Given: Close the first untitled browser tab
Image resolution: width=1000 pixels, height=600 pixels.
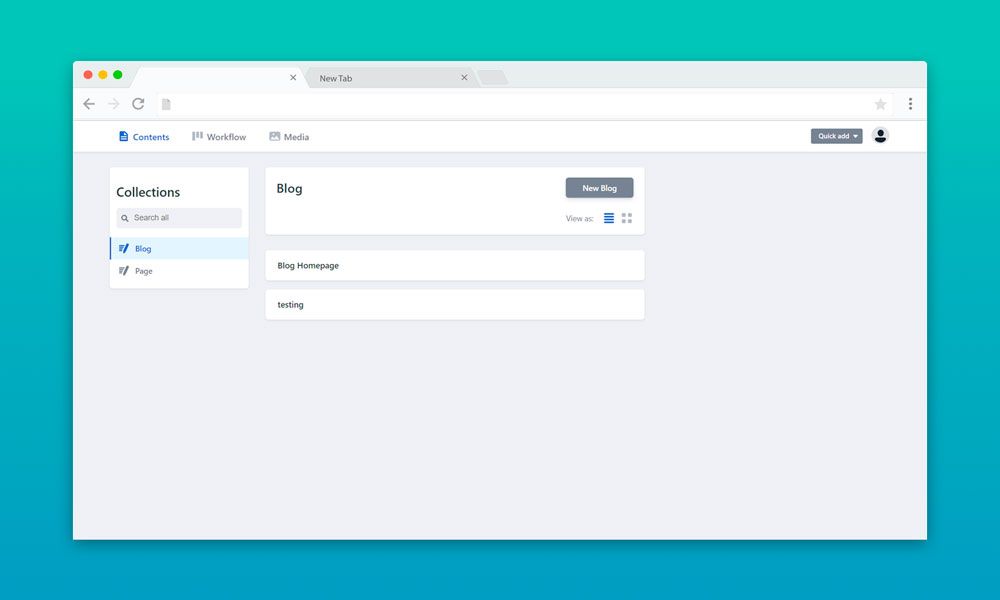Looking at the screenshot, I should pyautogui.click(x=293, y=77).
